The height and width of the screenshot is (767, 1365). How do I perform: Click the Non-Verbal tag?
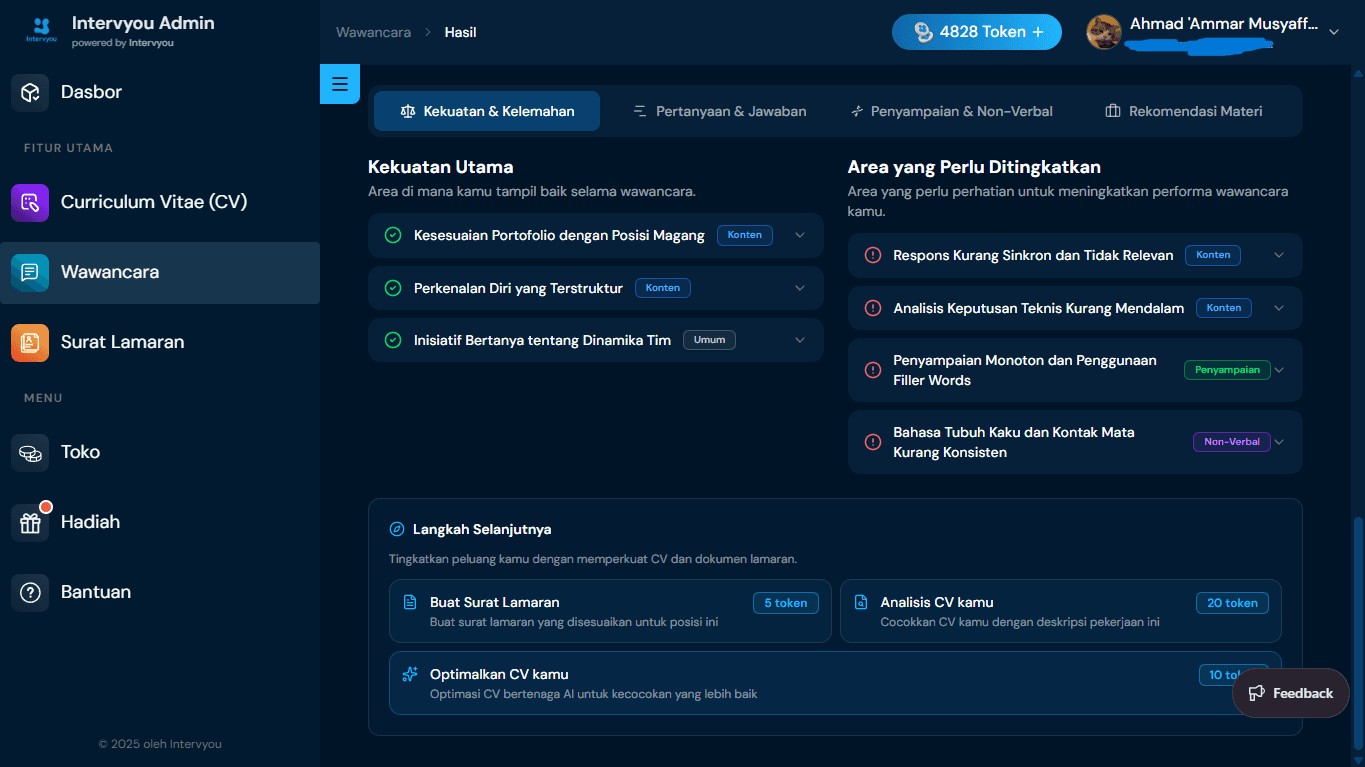(1232, 442)
